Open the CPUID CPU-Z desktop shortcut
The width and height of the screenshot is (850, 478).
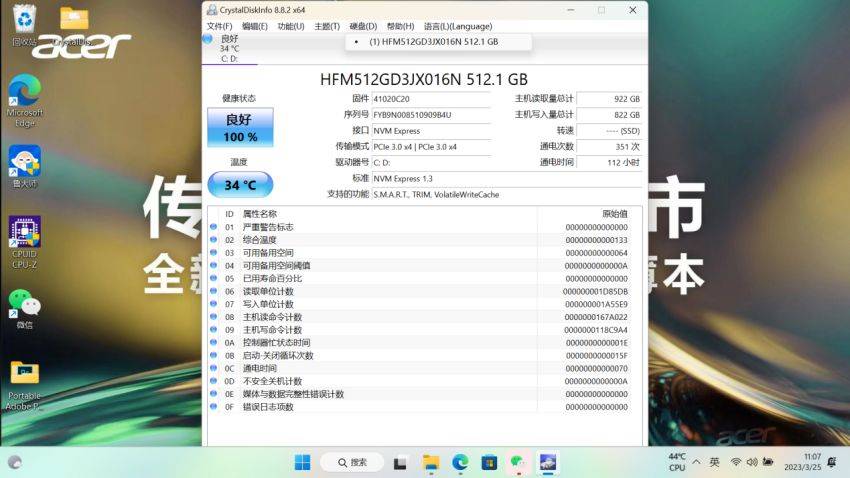pos(24,242)
